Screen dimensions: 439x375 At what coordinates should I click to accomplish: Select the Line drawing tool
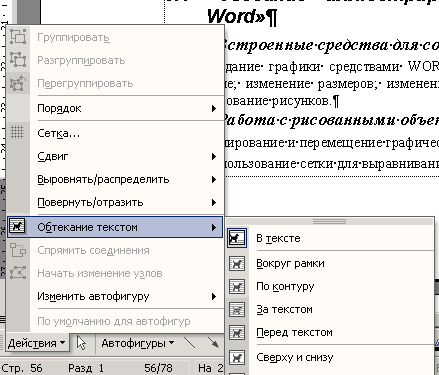[189, 342]
